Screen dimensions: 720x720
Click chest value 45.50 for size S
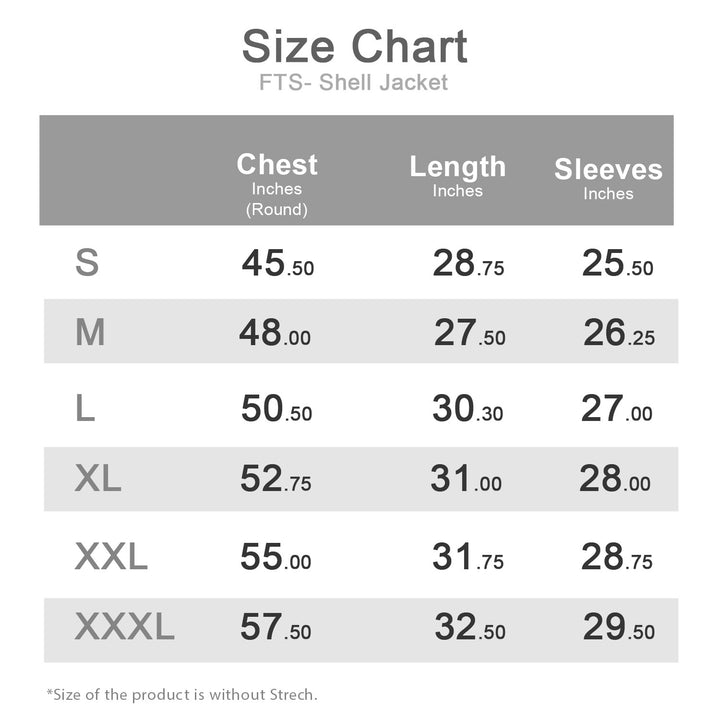point(277,264)
